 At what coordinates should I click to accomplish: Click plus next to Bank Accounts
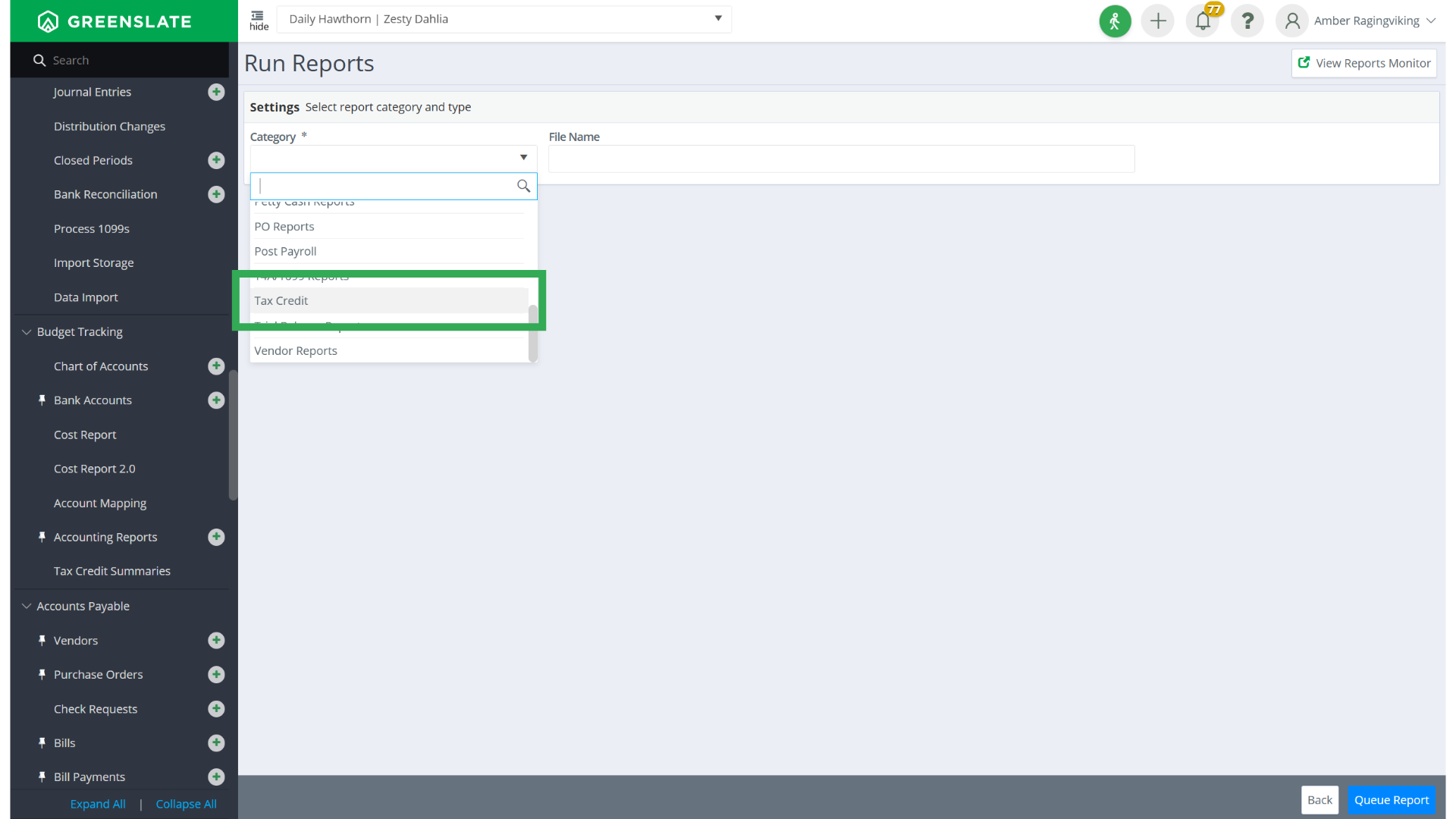216,400
